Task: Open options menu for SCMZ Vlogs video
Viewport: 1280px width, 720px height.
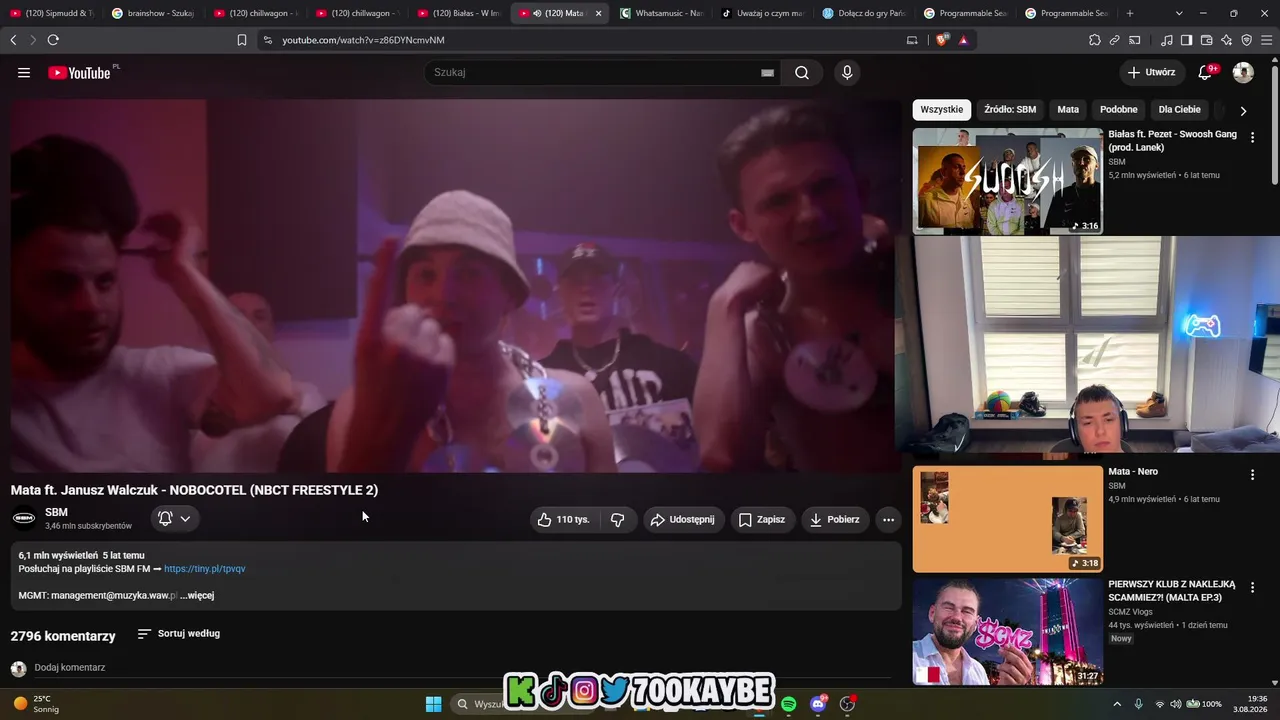Action: [x=1252, y=588]
